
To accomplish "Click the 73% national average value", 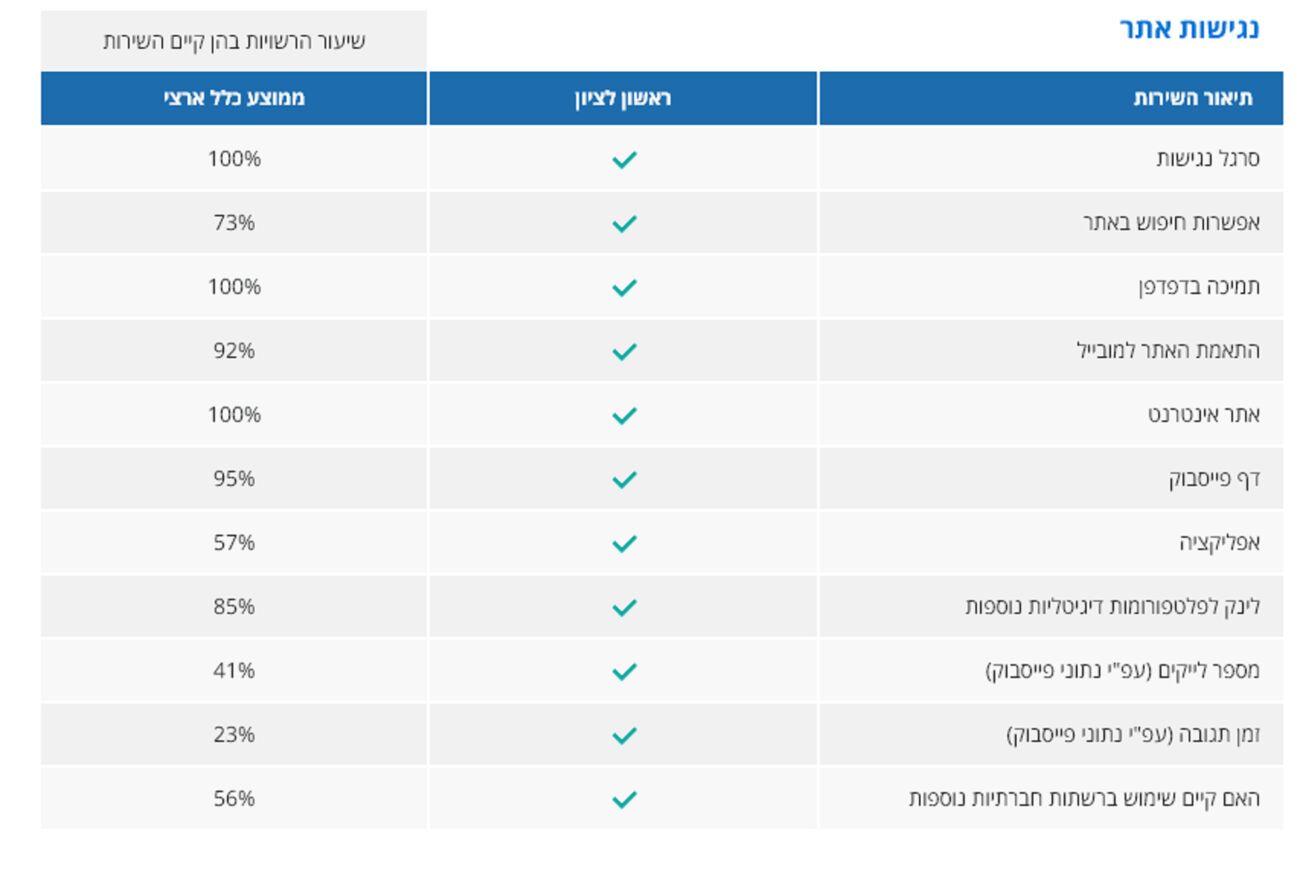I will pyautogui.click(x=234, y=222).
